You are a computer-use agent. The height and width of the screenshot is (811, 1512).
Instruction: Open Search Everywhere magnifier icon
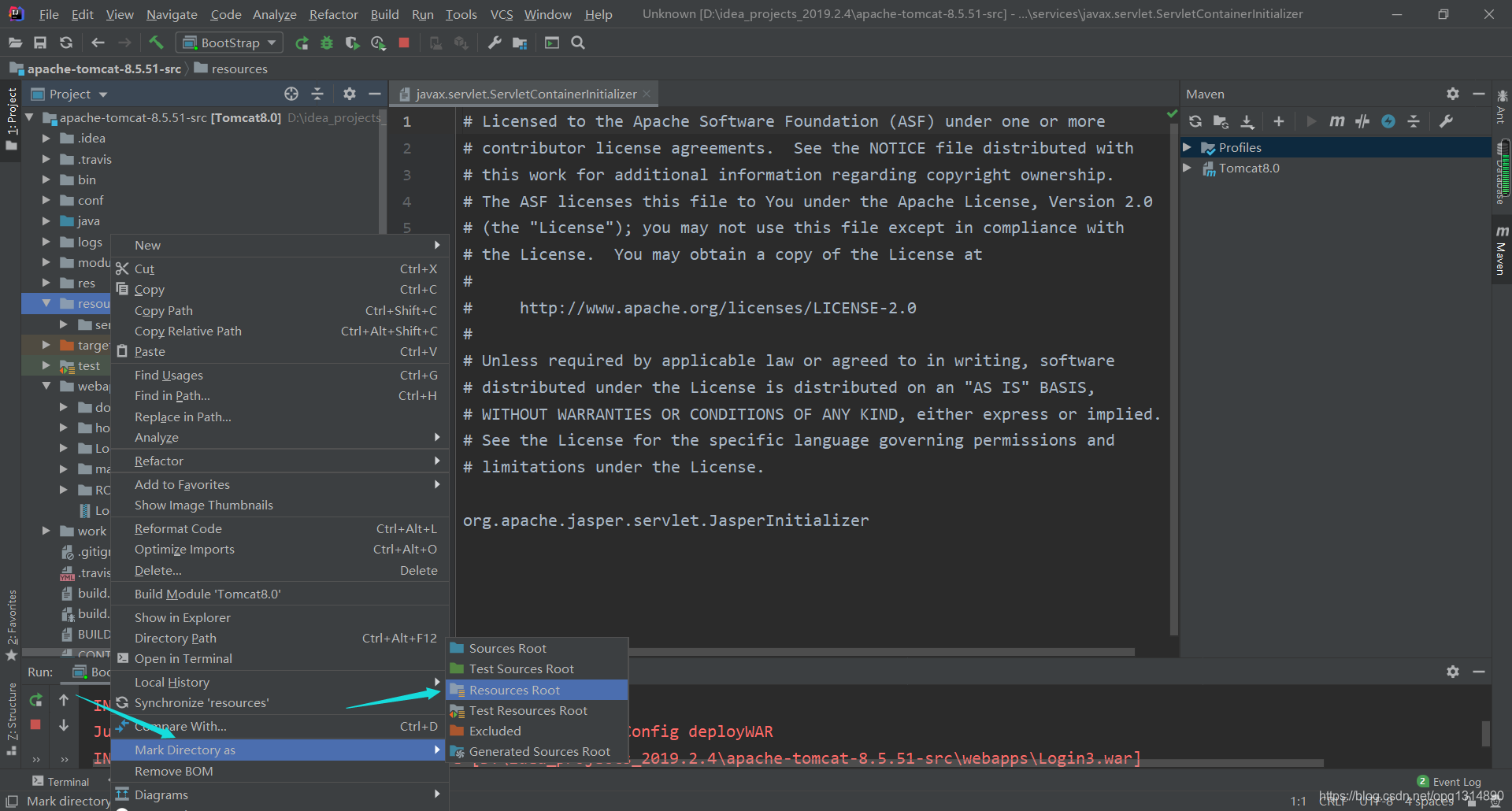pos(578,43)
